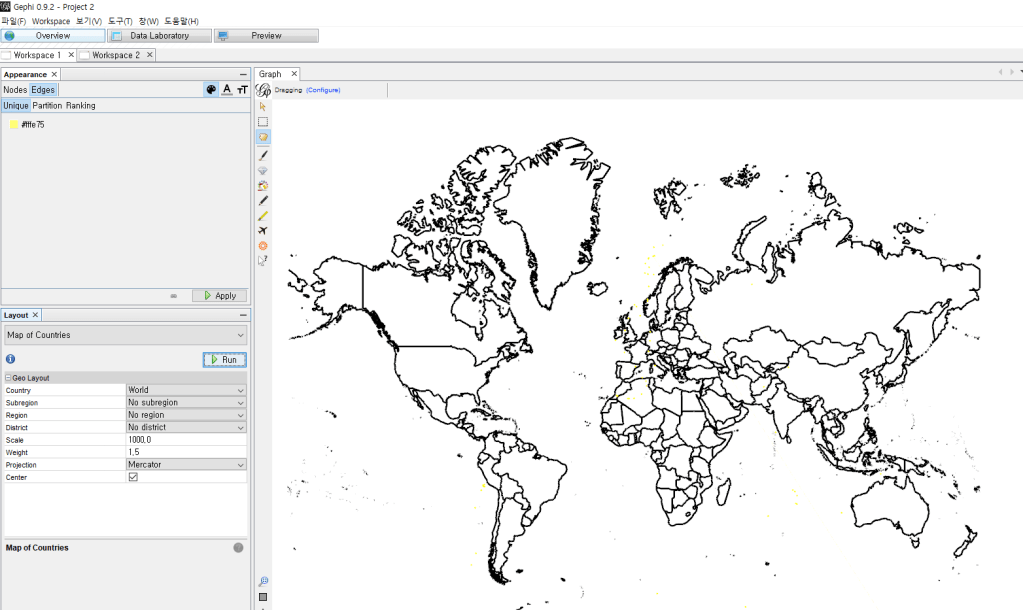Click the Configure link beside Dragging
The height and width of the screenshot is (610, 1023).
323,90
